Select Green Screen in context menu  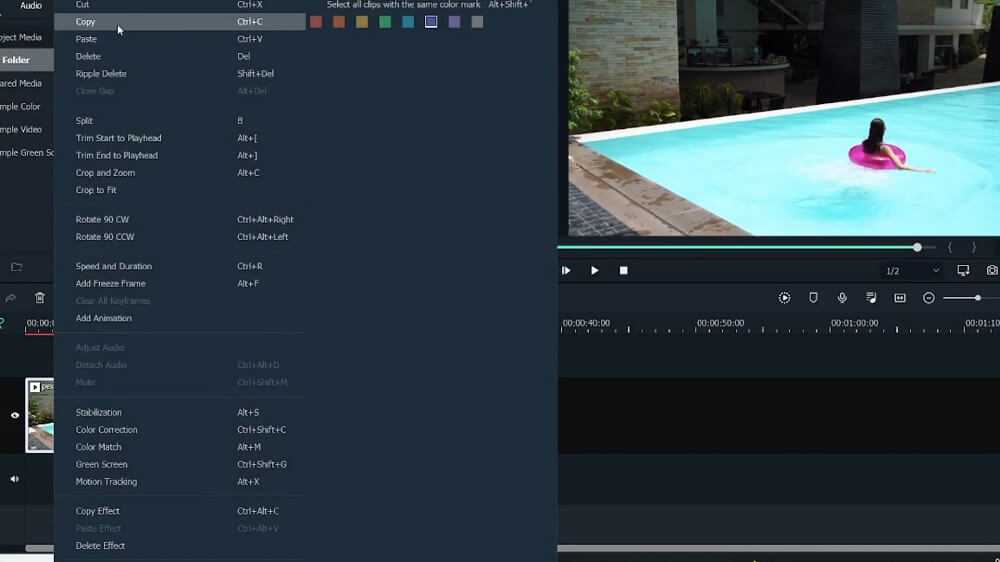point(101,464)
